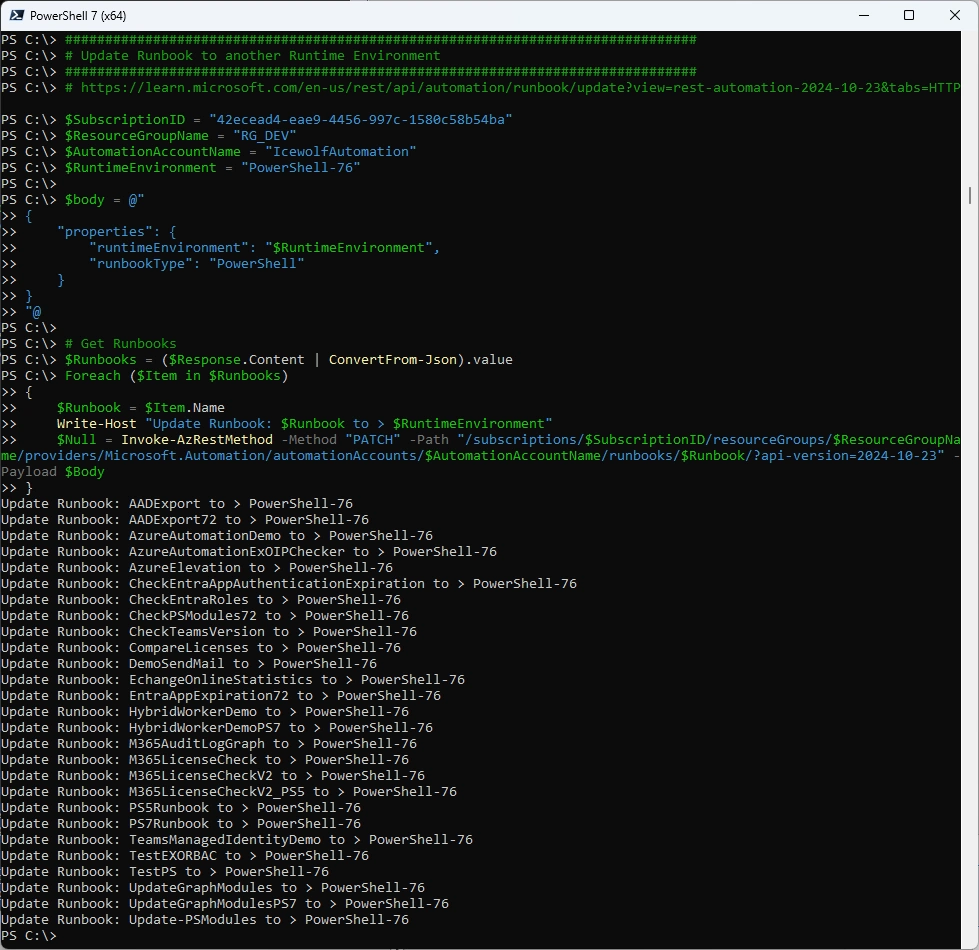This screenshot has width=979, height=950.
Task: Click the 'PowerShell 7 (x64)' window title
Action: click(x=78, y=16)
